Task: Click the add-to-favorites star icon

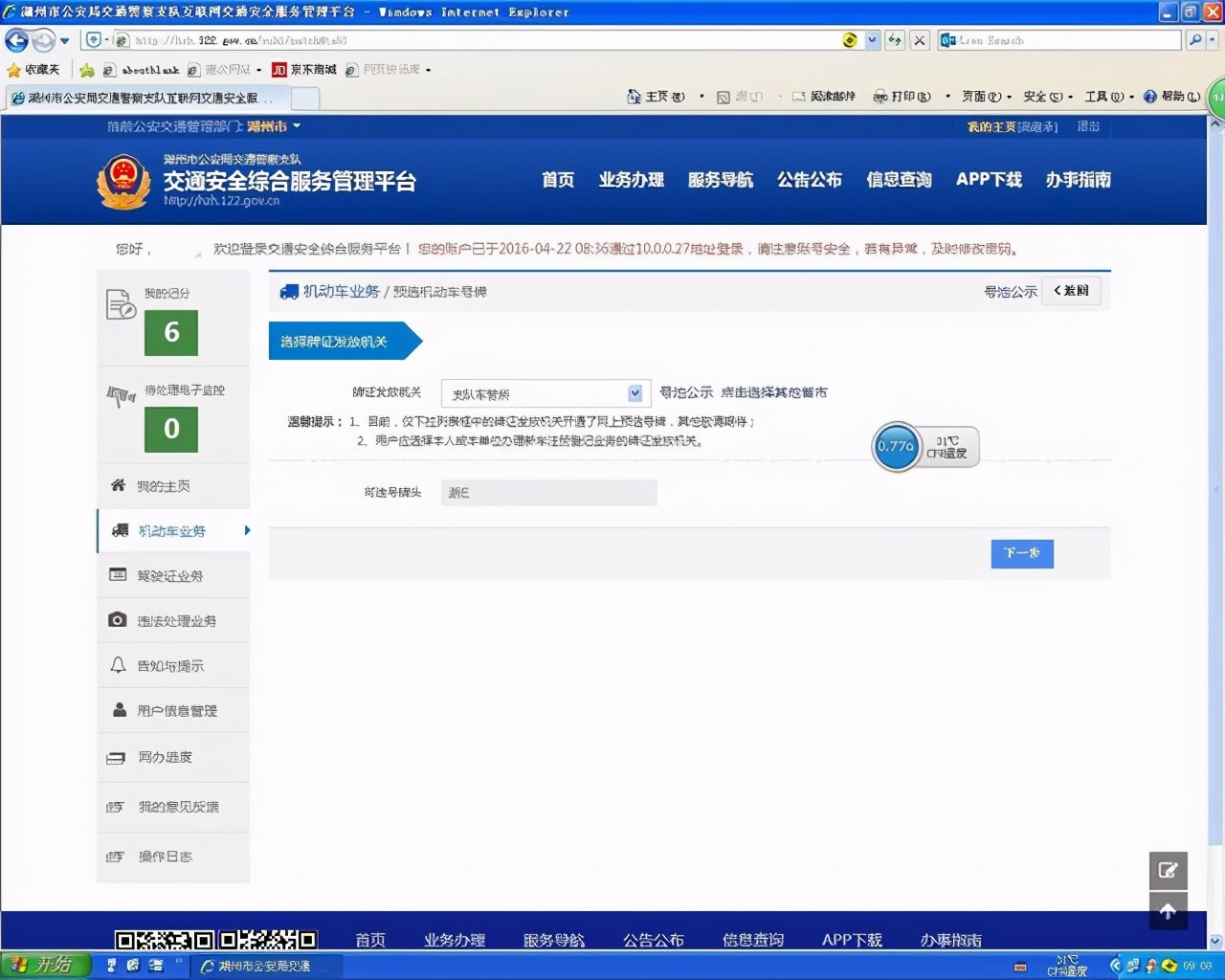Action: click(87, 70)
